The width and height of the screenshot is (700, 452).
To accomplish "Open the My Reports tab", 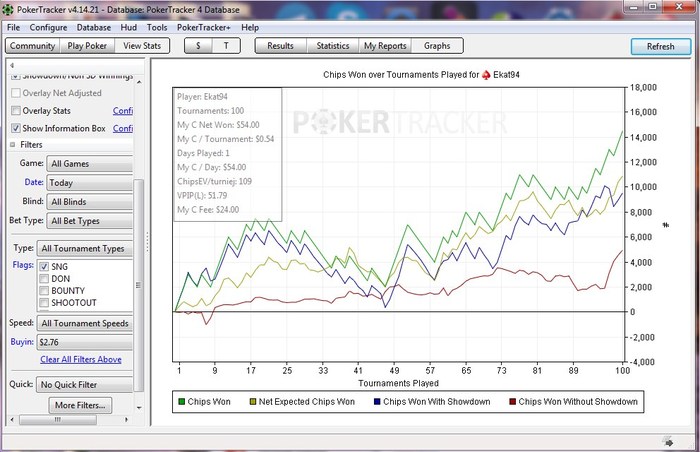I will point(385,46).
